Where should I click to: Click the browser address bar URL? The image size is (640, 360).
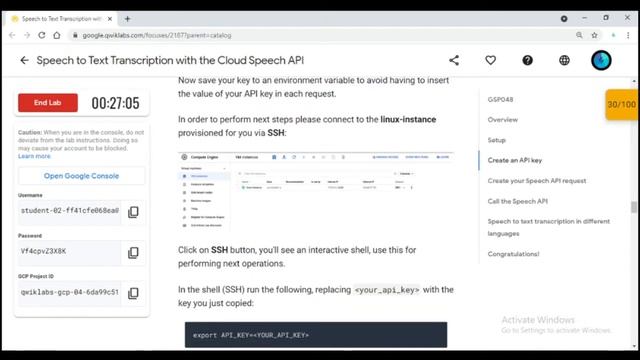157,36
